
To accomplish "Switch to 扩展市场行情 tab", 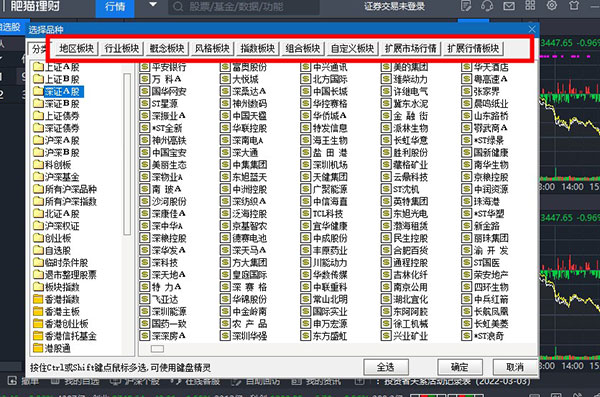I will (x=411, y=48).
